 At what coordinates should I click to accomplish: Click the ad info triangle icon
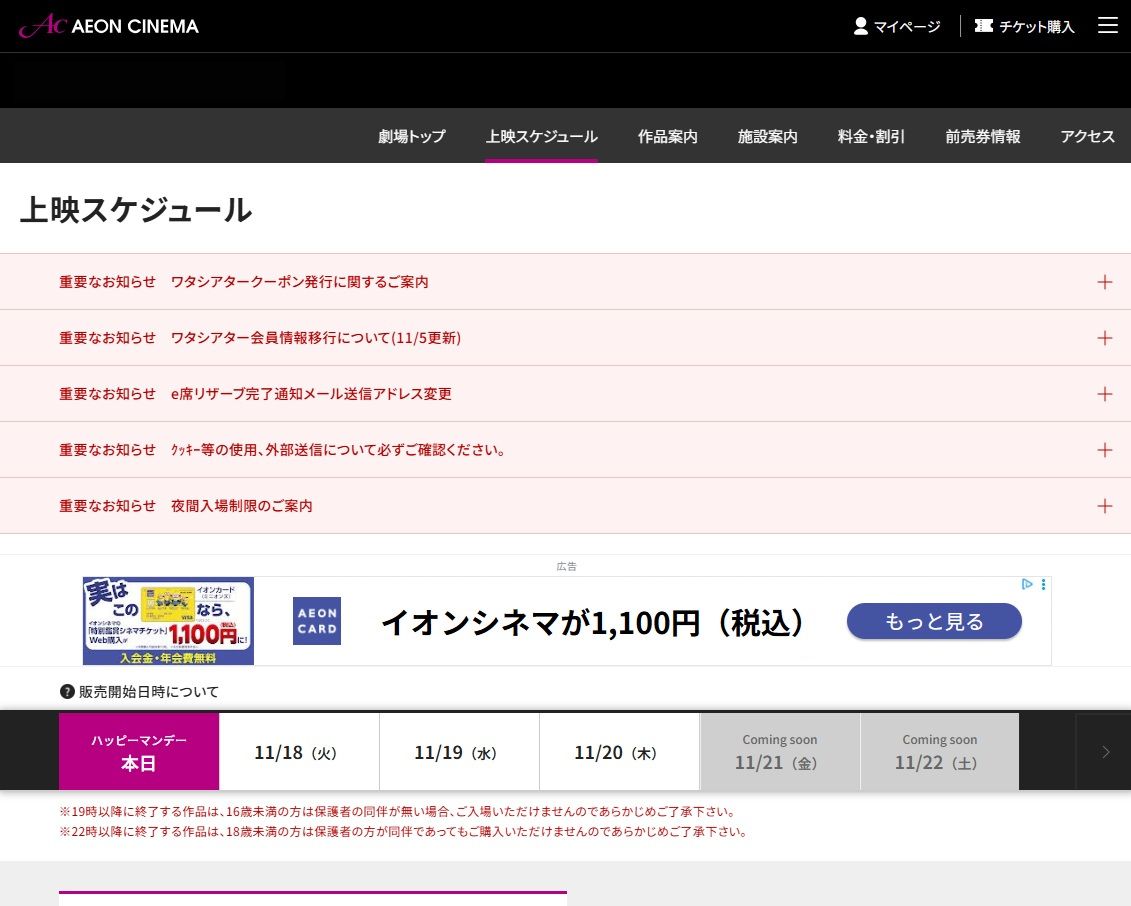pos(1027,584)
